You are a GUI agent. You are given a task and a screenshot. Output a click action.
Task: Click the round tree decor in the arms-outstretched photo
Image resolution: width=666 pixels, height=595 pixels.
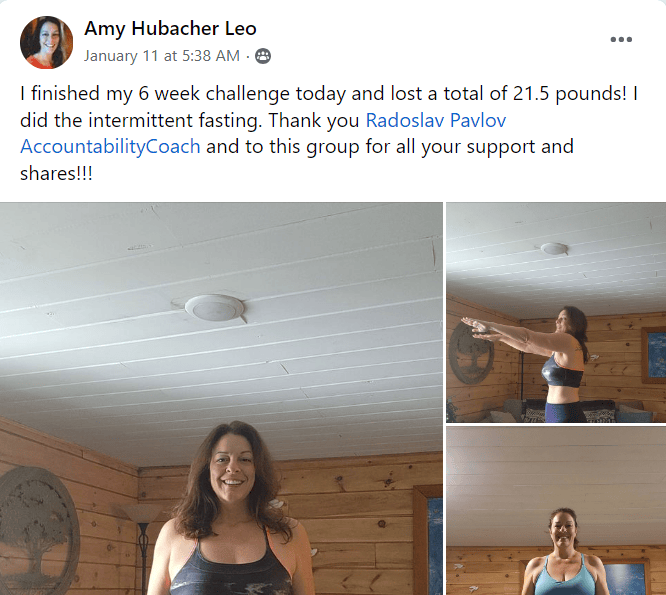tap(471, 351)
